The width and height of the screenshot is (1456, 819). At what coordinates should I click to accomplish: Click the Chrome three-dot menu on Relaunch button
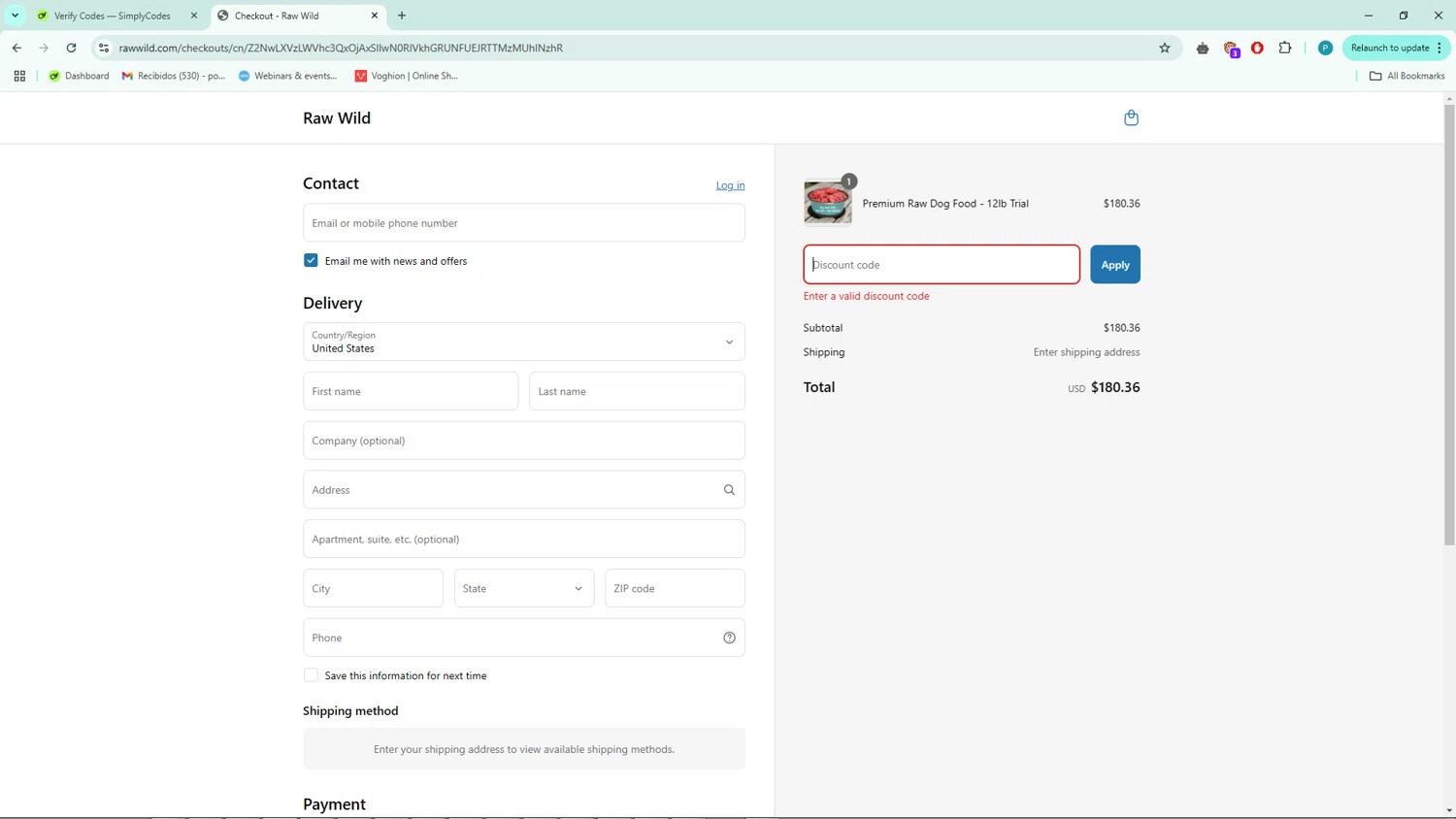click(x=1439, y=48)
